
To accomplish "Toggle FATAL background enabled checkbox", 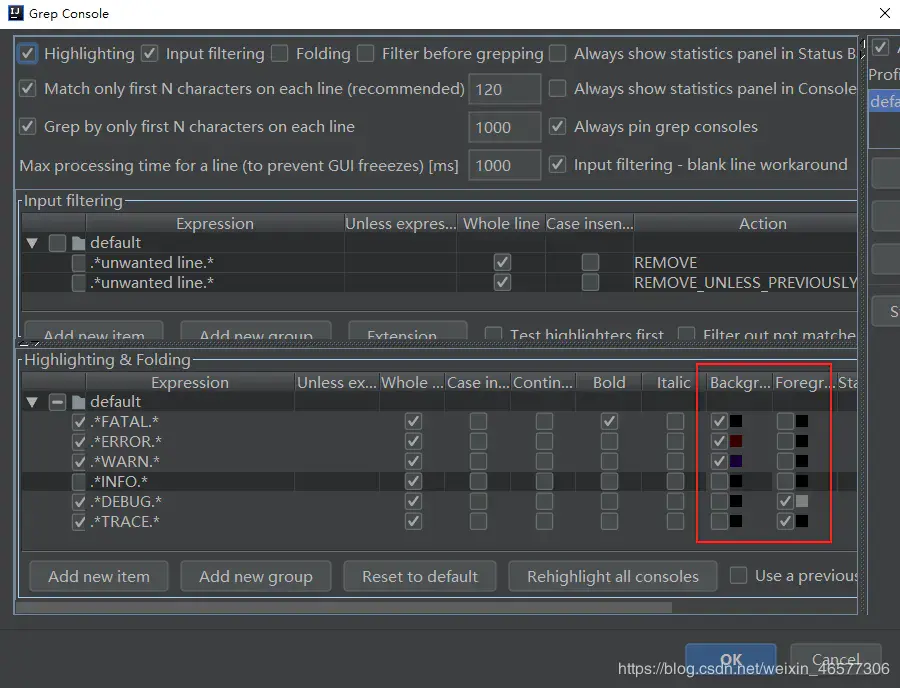I will pos(719,422).
